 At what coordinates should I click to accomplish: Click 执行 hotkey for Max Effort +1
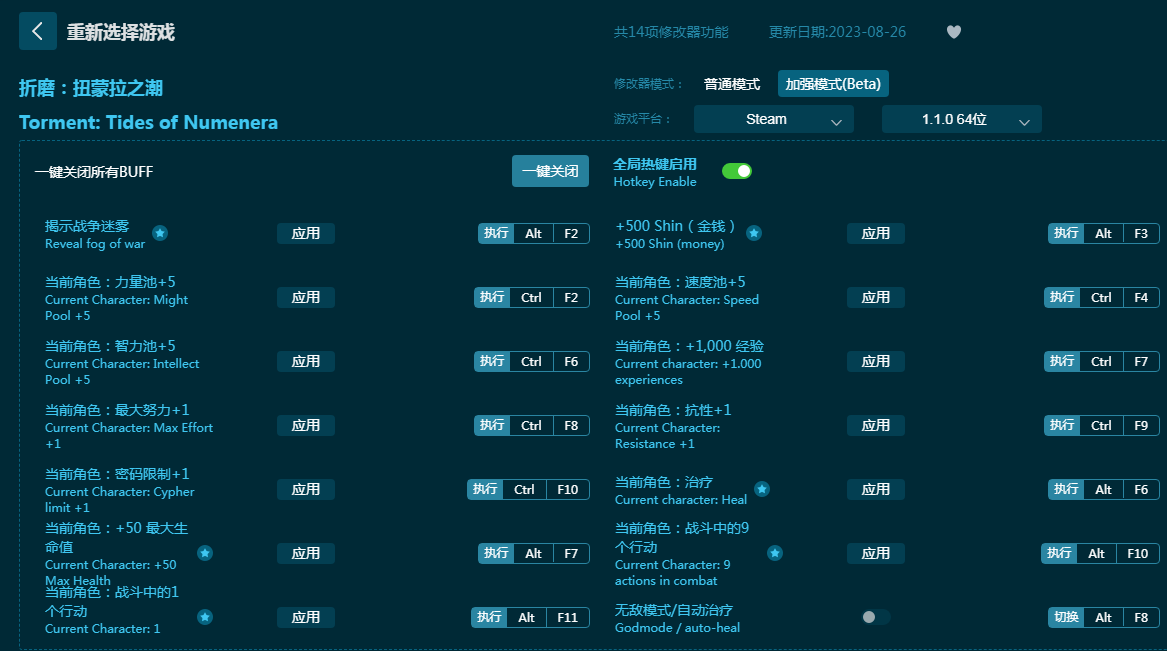[x=493, y=426]
